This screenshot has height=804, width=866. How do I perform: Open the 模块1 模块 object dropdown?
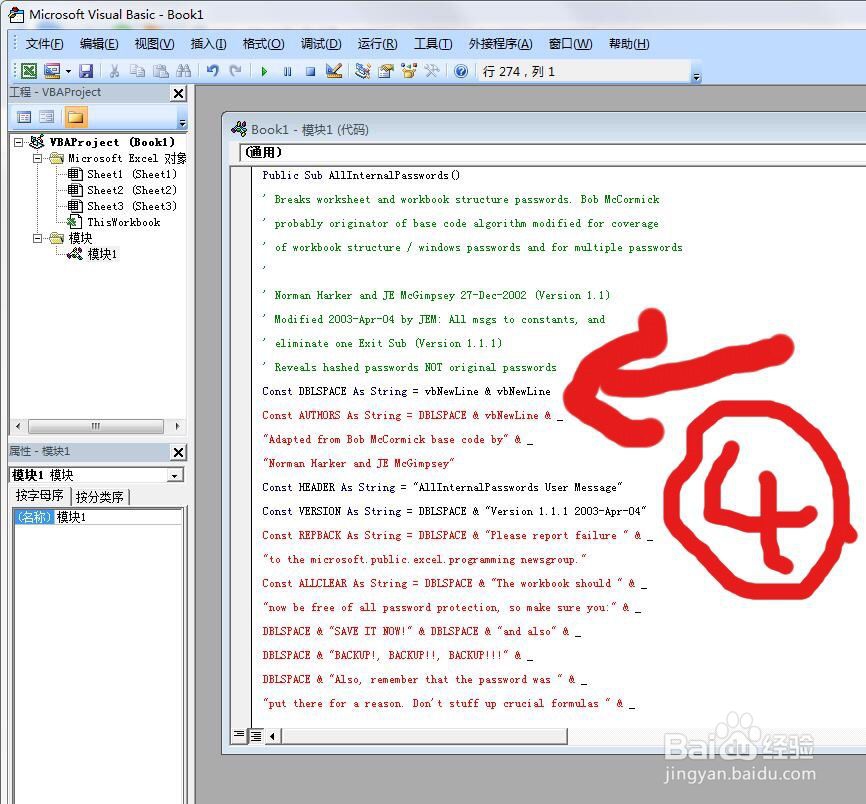(175, 475)
